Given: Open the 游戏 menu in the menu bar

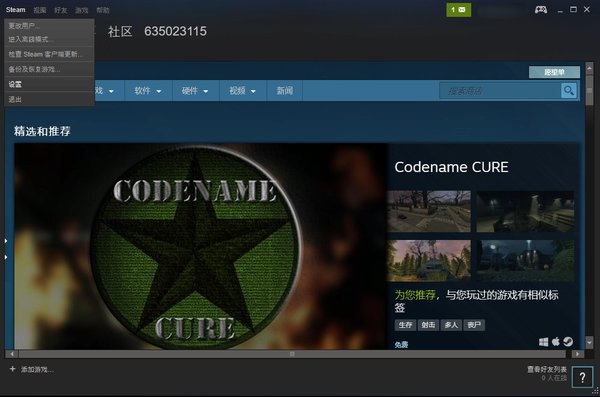Looking at the screenshot, I should (x=82, y=10).
